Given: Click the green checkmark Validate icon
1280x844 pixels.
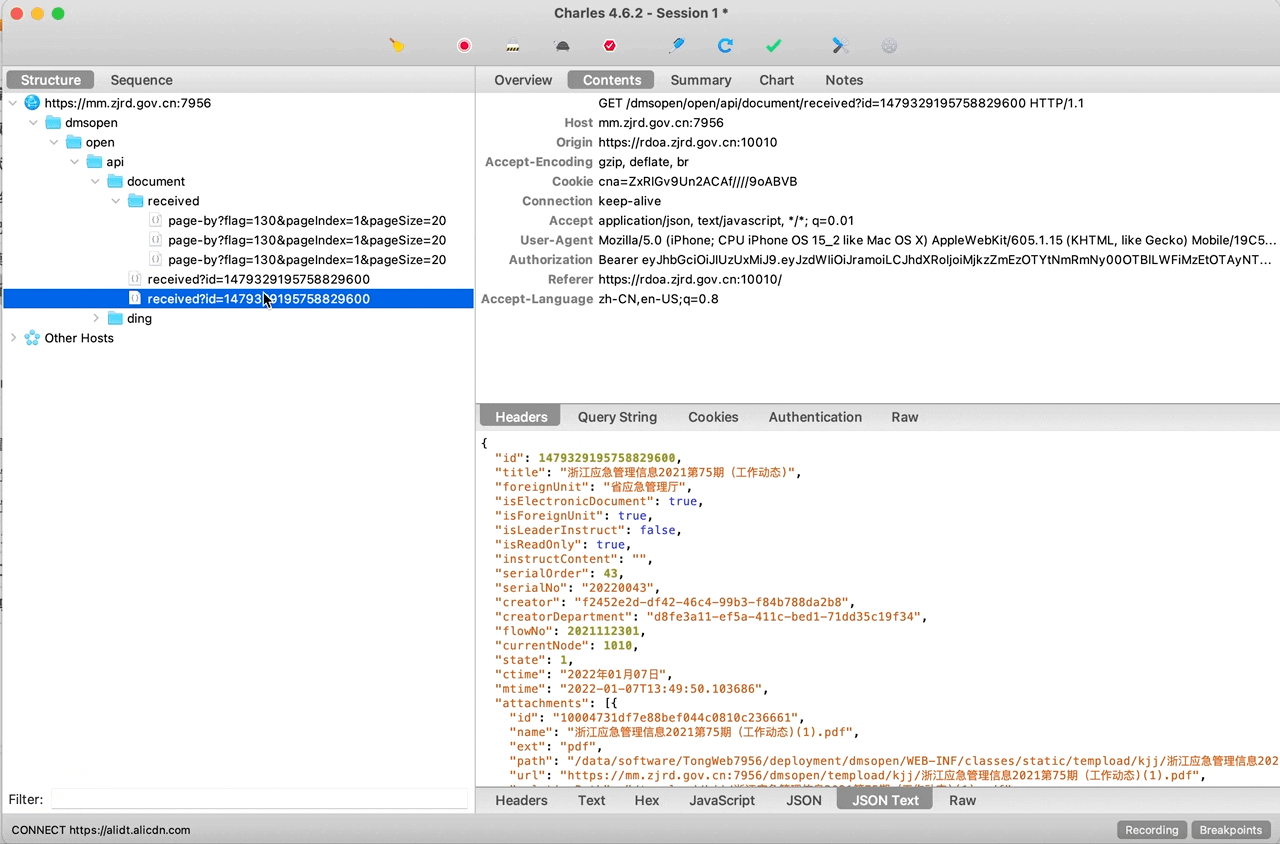Looking at the screenshot, I should tap(773, 45).
